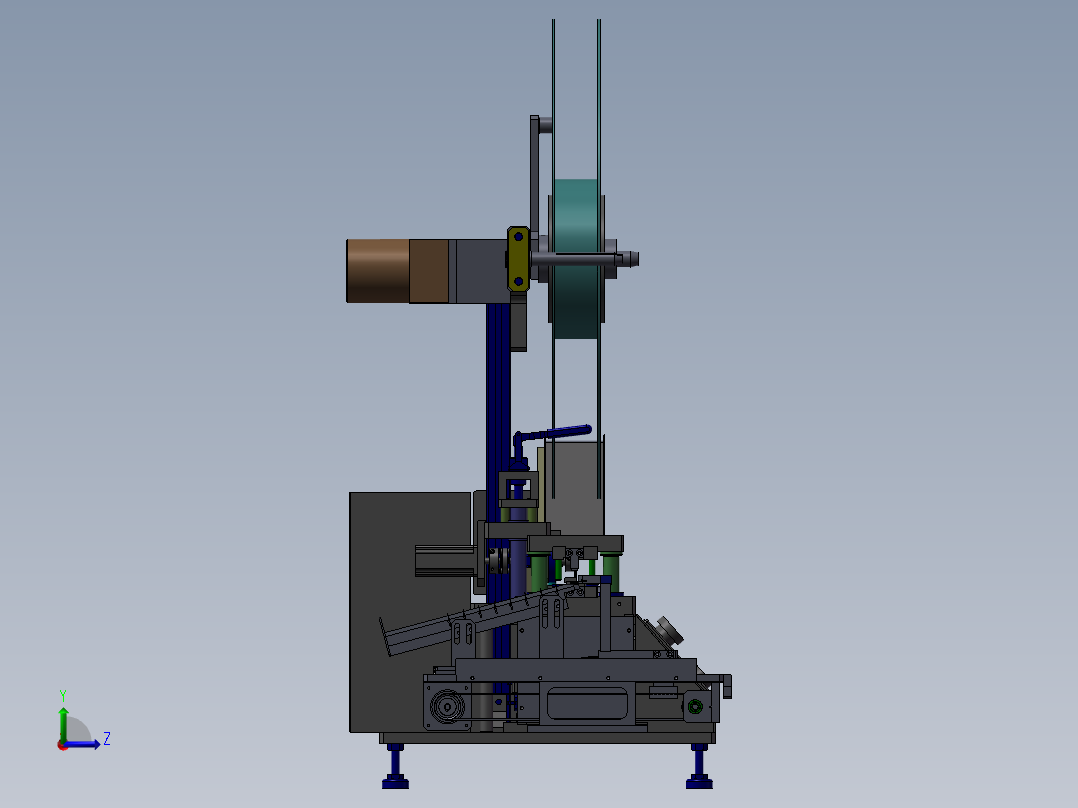1078x808 pixels.
Task: Select the yellow bearing bracket
Action: coord(518,259)
